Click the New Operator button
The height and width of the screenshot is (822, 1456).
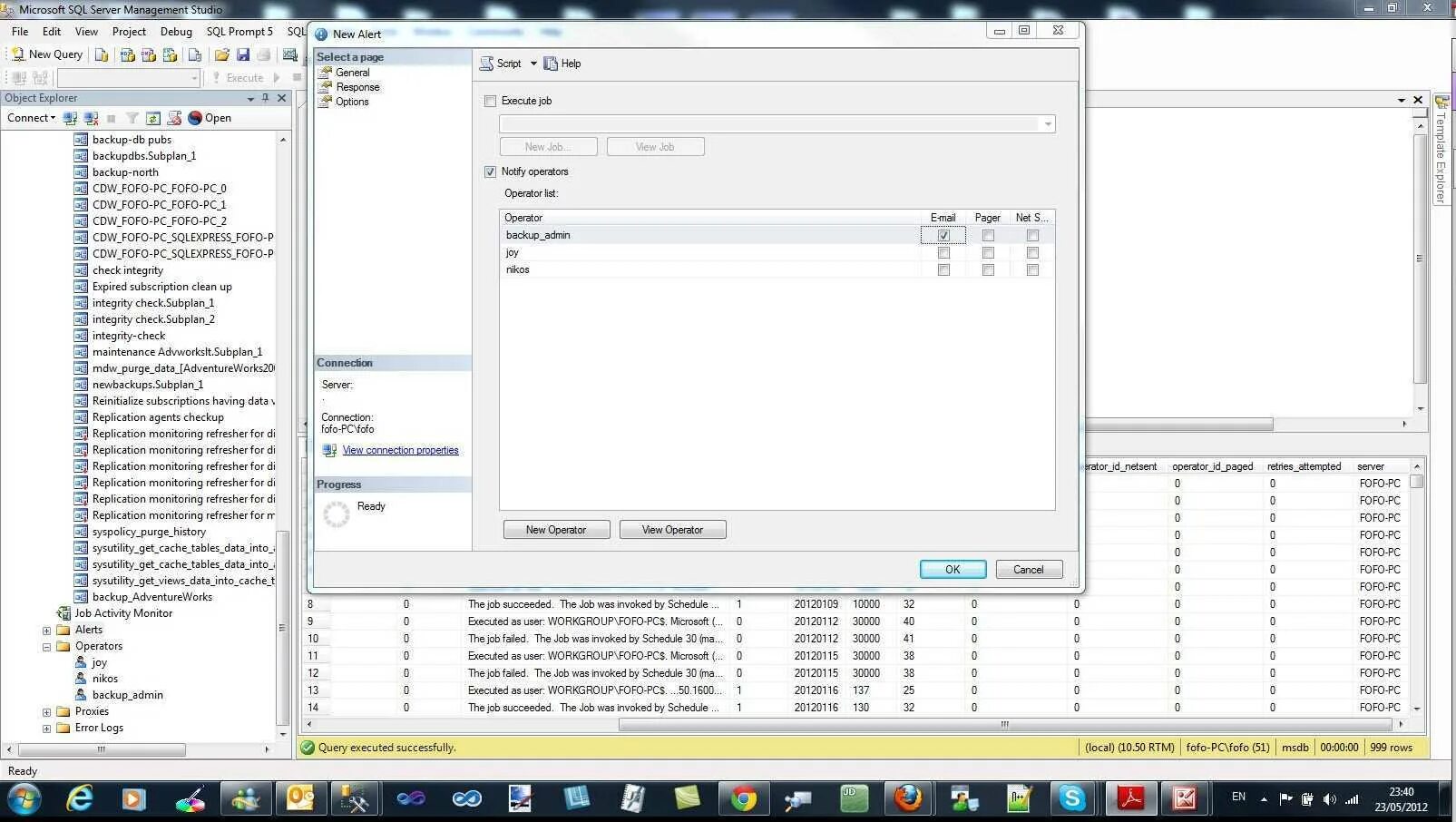pos(556,530)
